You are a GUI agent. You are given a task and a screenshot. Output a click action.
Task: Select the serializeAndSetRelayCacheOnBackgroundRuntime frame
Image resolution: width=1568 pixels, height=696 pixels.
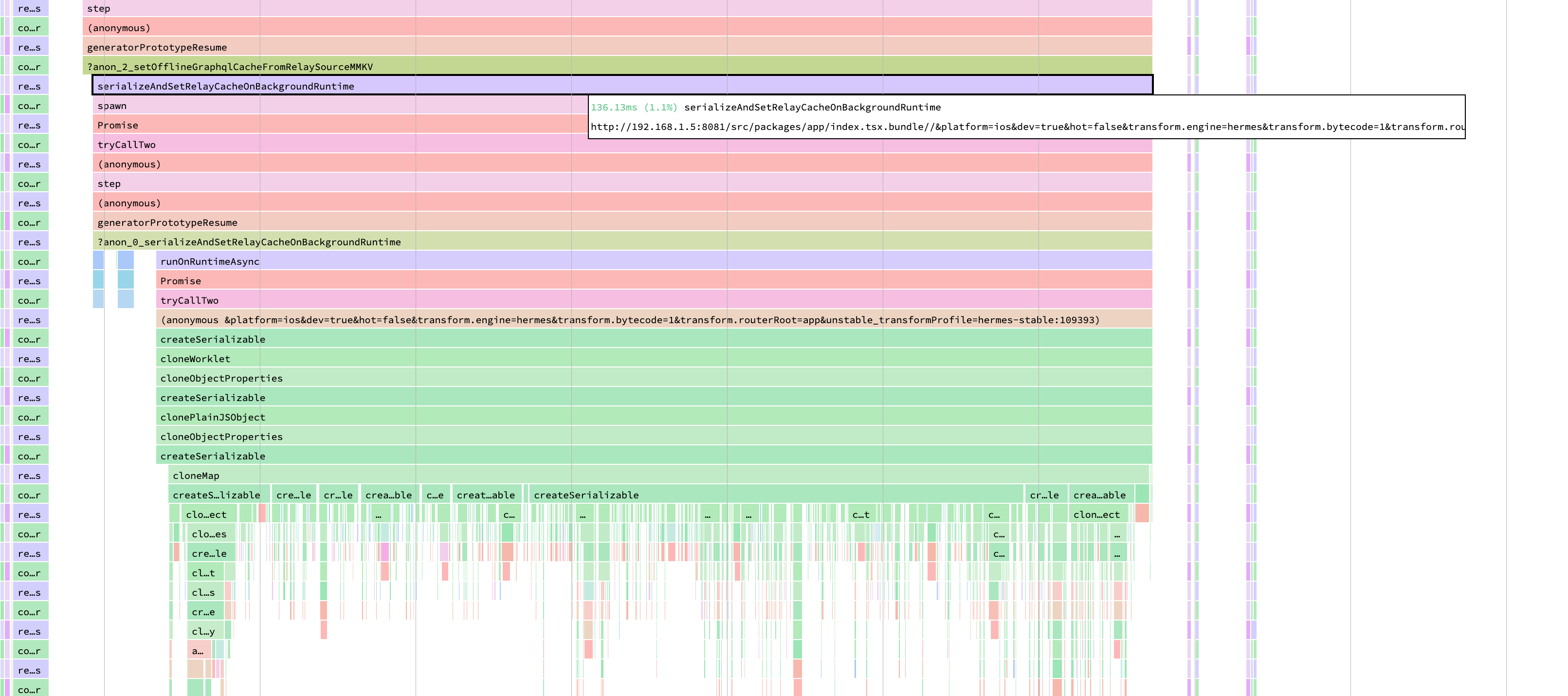(x=622, y=85)
